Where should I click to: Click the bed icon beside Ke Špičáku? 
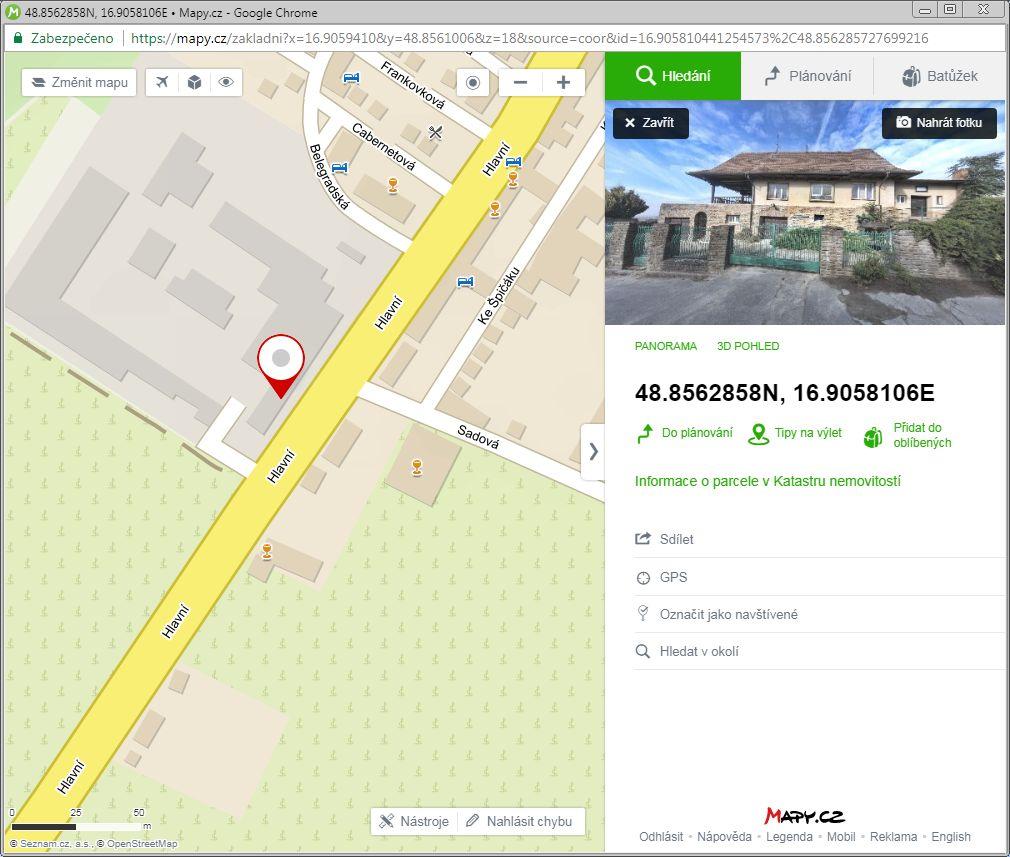click(465, 282)
